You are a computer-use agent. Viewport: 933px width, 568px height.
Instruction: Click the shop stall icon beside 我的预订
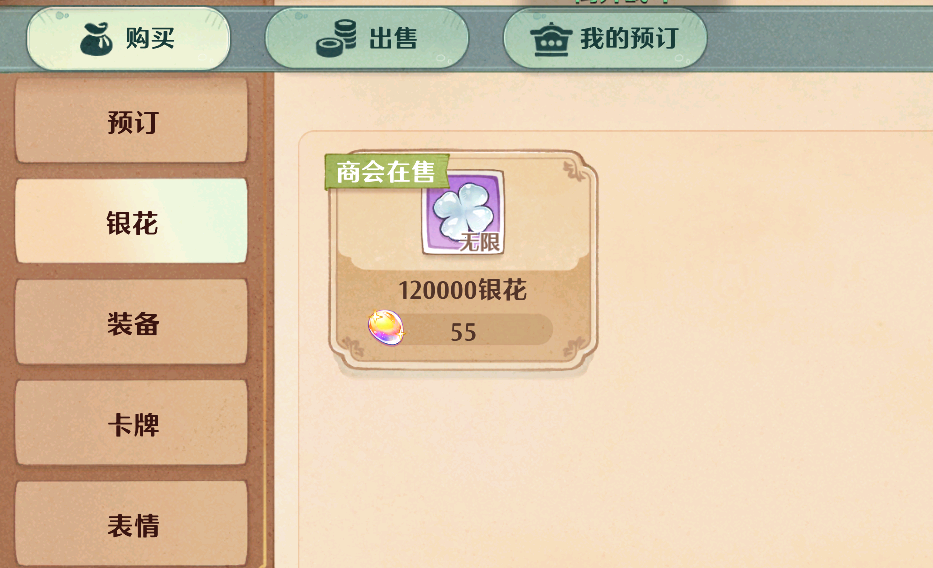(x=551, y=39)
